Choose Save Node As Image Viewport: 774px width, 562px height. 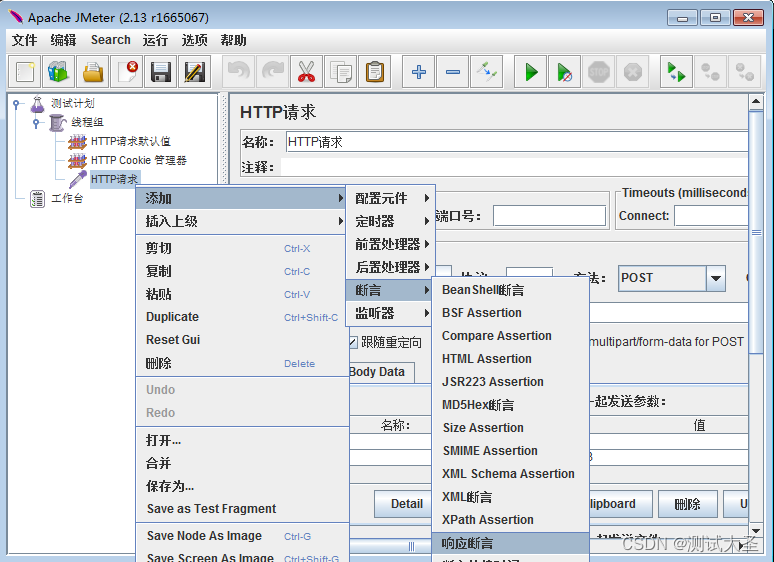[x=242, y=536]
